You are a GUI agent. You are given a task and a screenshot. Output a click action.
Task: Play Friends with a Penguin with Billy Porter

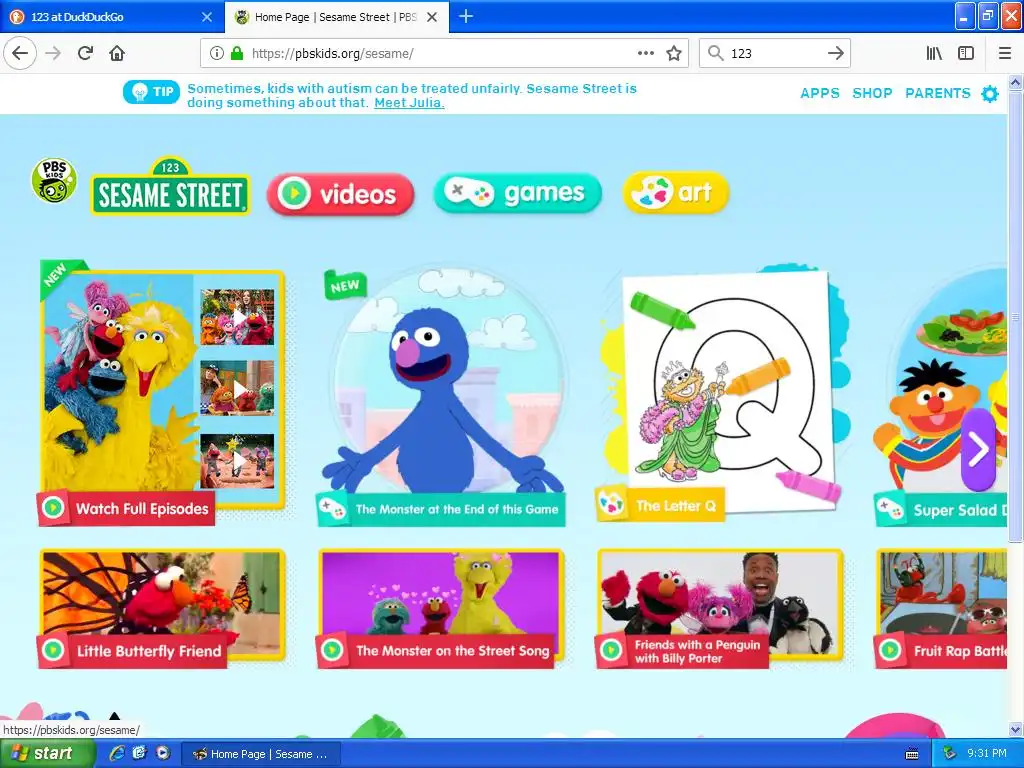point(720,609)
